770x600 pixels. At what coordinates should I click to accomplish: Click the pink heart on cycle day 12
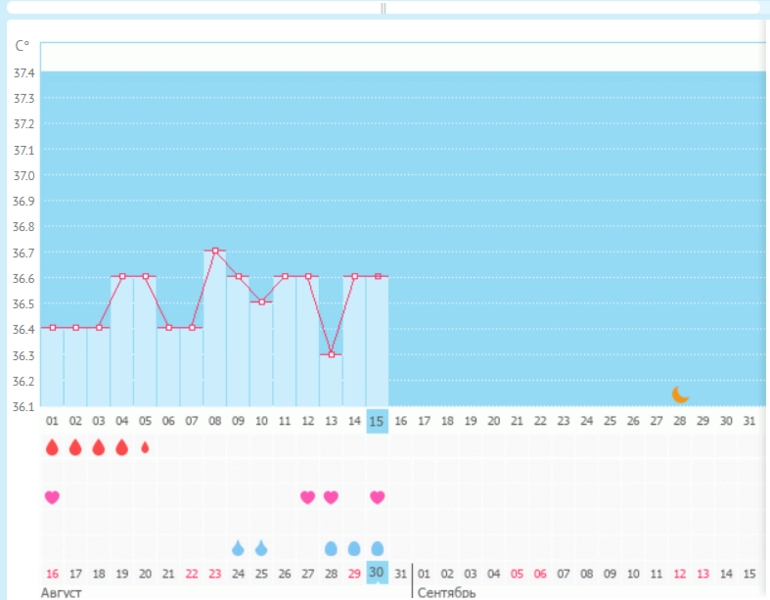(307, 497)
